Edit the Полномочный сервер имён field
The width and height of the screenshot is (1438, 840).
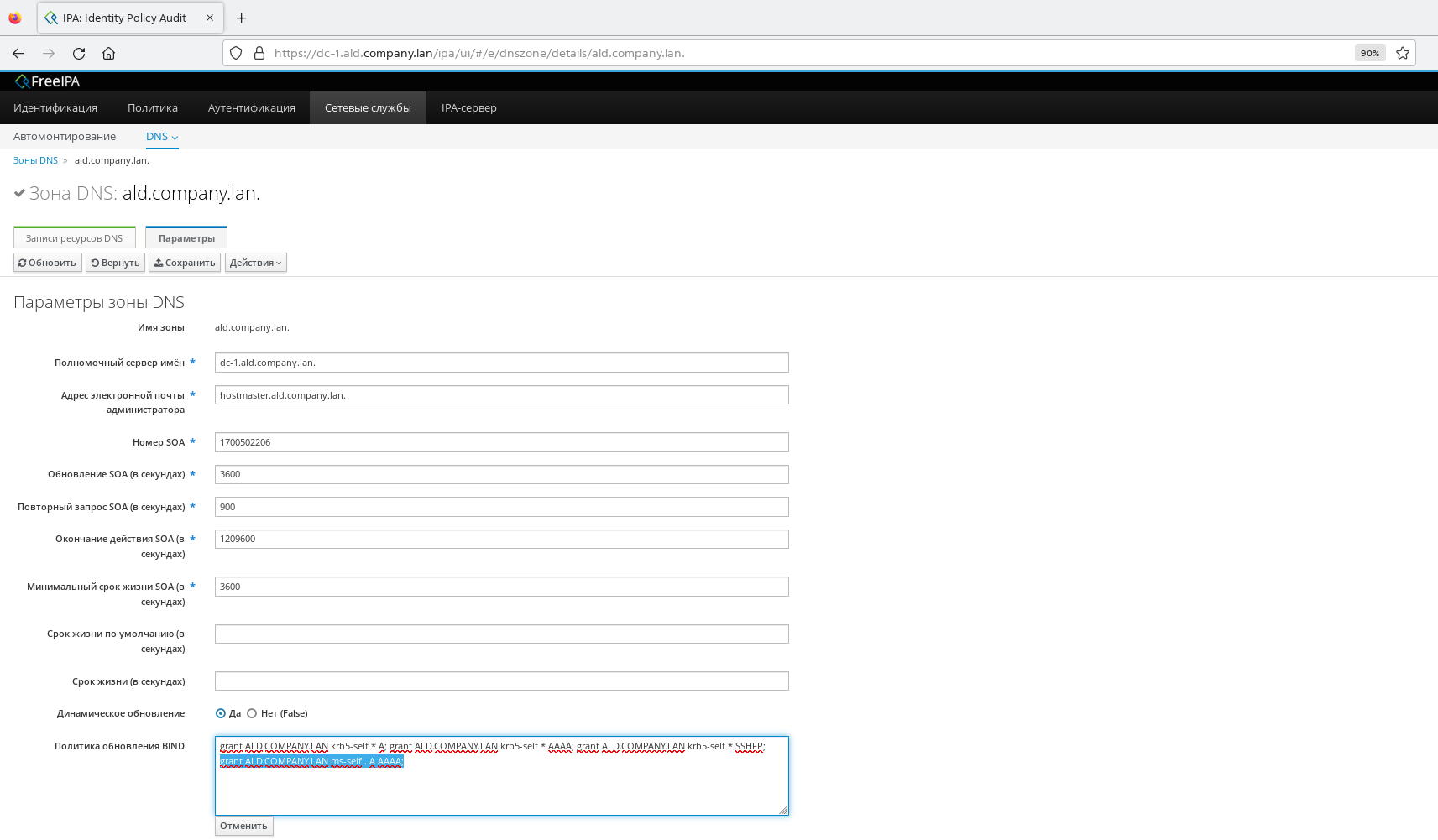502,363
